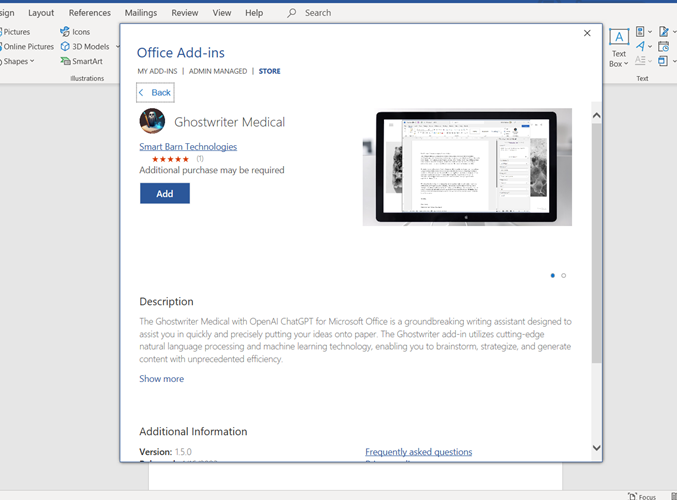The width and height of the screenshot is (677, 500).
Task: Expand the WordArt dropdown arrow
Action: click(650, 47)
